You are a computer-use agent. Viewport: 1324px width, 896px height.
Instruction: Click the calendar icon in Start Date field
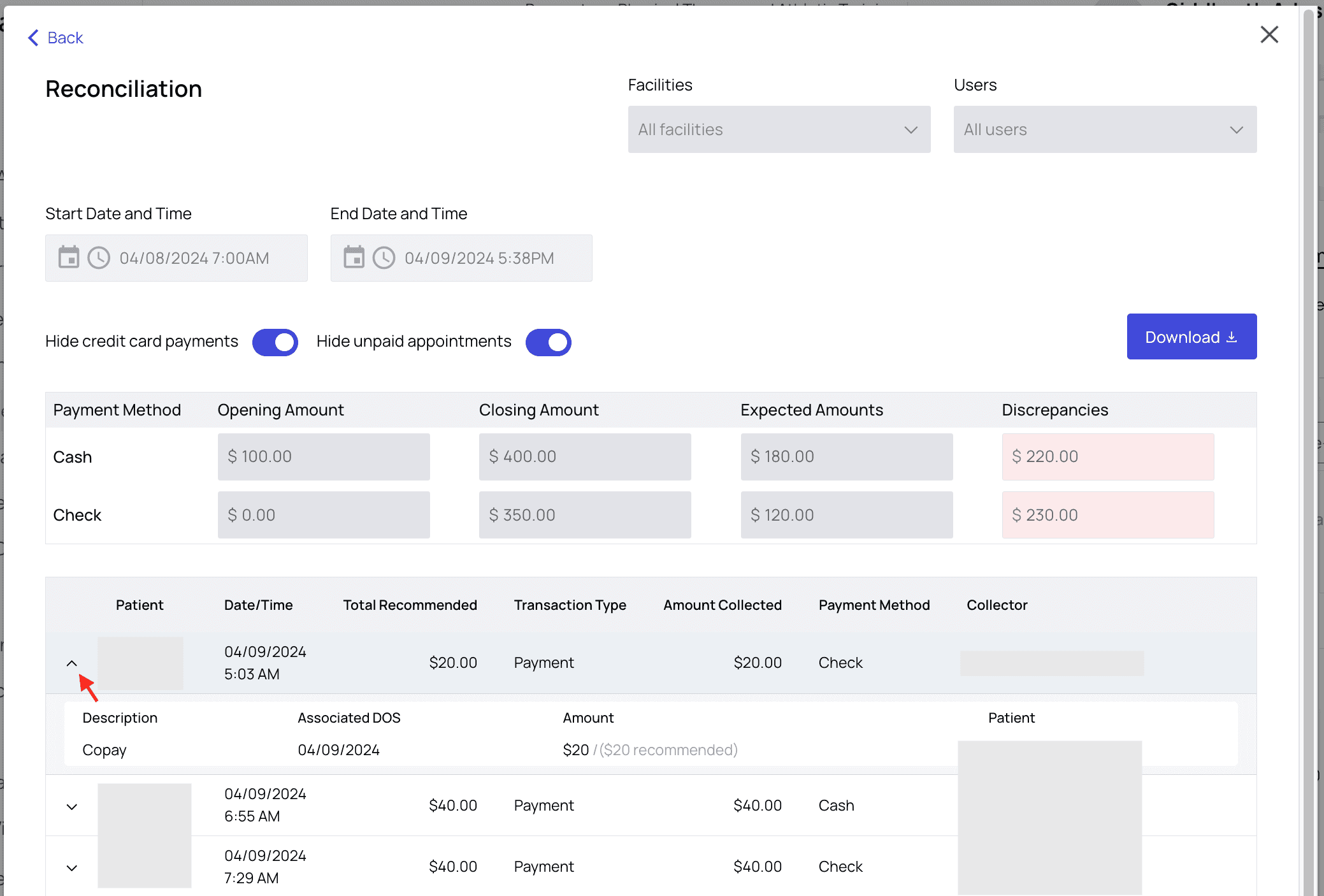click(x=69, y=257)
